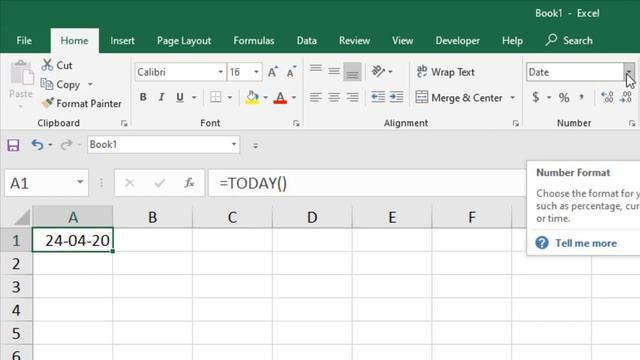This screenshot has width=640, height=360.
Task: Select column D header
Action: (312, 217)
